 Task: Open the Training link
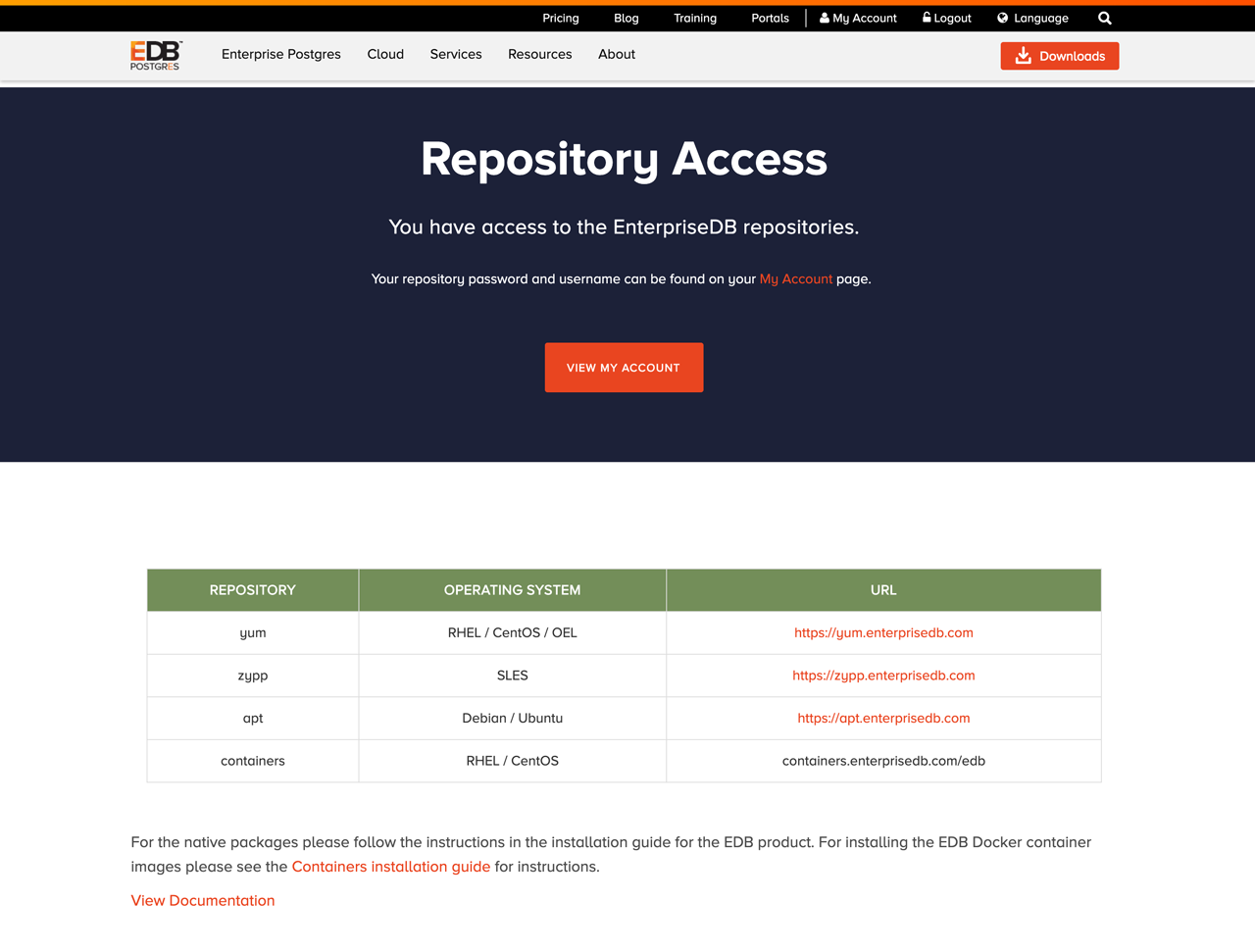click(695, 18)
